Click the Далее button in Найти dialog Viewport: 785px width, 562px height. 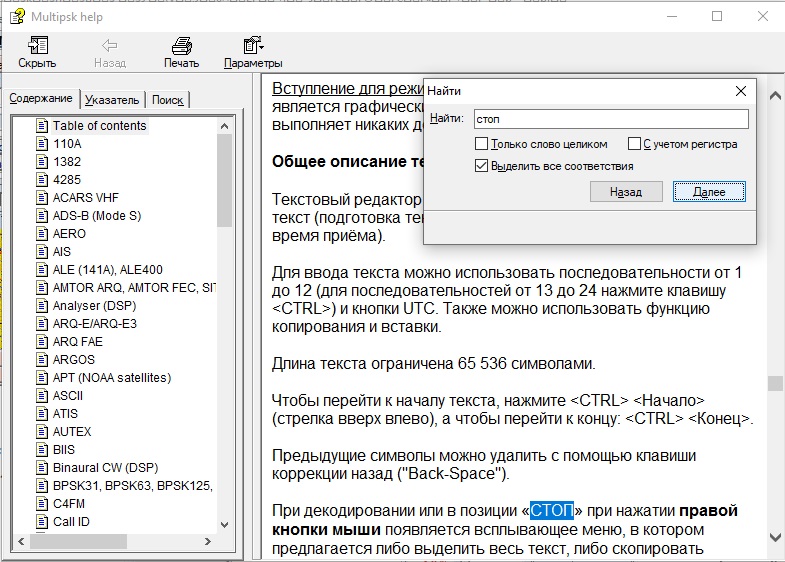(709, 192)
